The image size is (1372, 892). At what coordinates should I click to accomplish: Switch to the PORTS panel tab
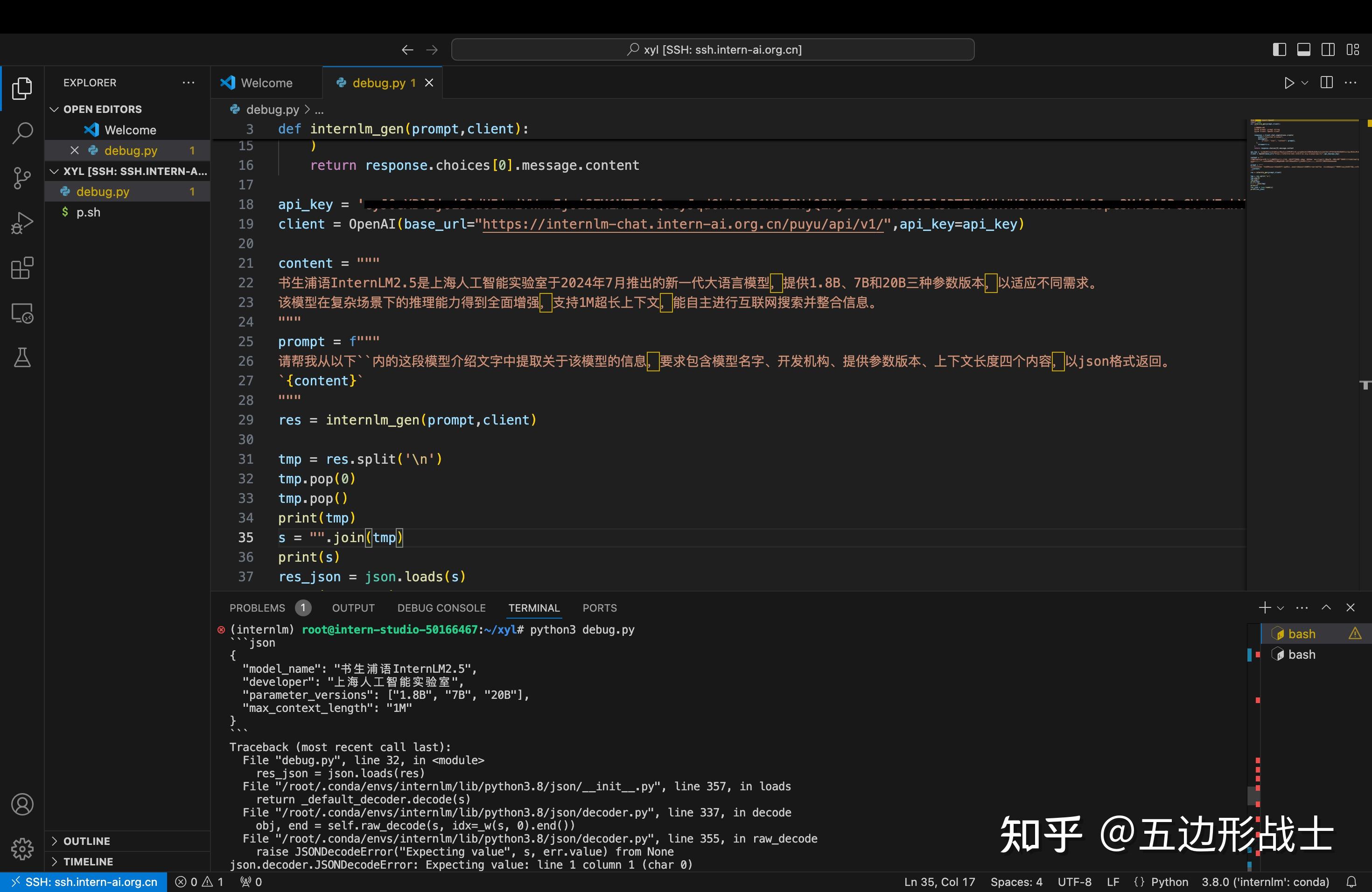click(x=600, y=608)
